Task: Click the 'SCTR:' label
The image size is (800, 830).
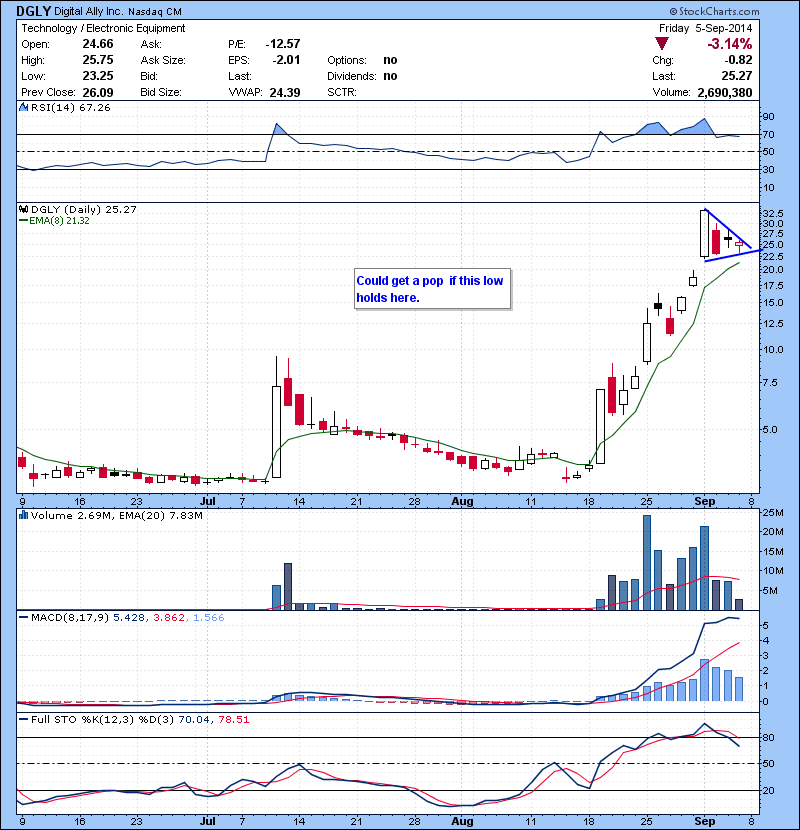Action: tap(341, 92)
